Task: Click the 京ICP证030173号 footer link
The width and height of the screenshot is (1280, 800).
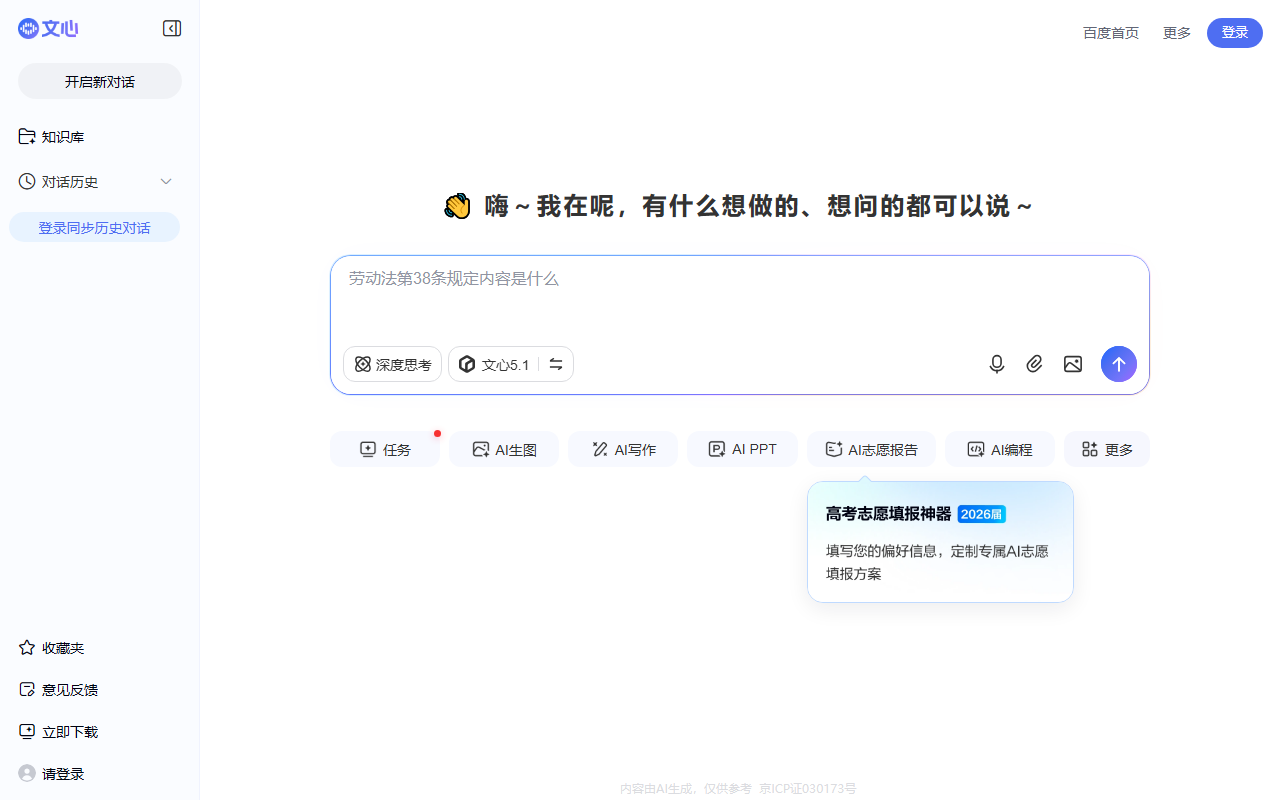Action: 808,788
